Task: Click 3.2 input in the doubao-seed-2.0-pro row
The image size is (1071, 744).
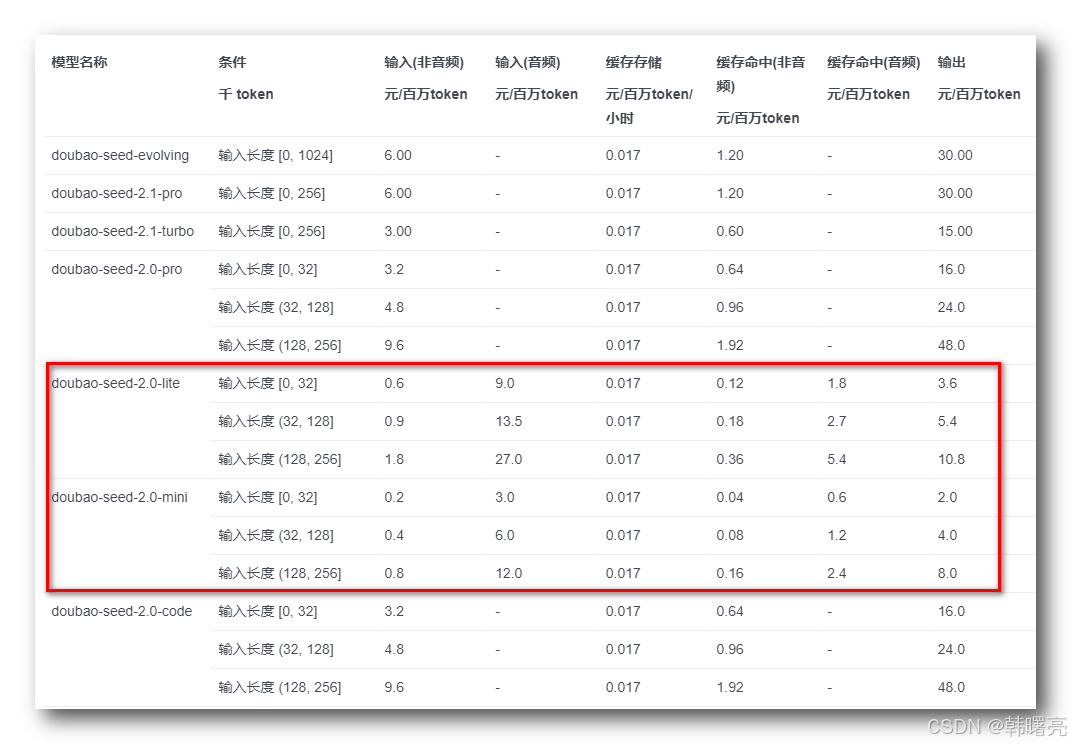Action: coord(394,269)
